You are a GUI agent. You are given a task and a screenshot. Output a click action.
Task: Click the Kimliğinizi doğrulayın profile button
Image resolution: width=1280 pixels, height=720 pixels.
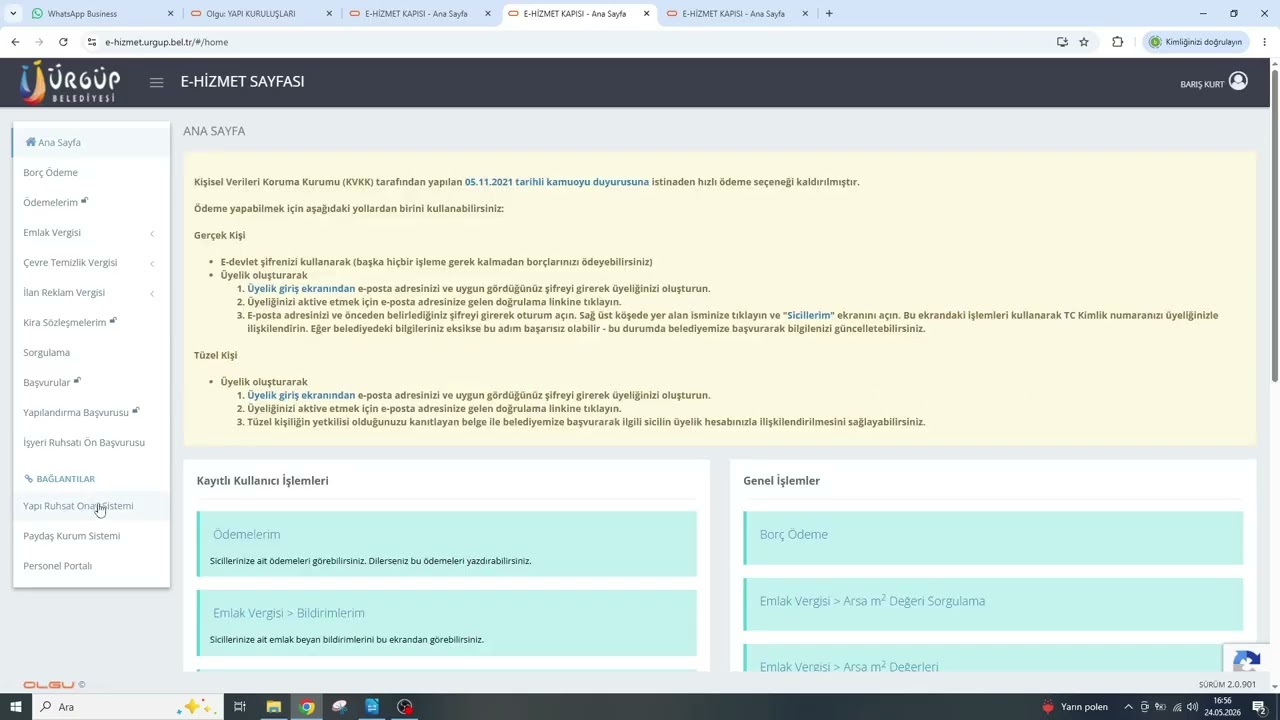tap(1196, 42)
